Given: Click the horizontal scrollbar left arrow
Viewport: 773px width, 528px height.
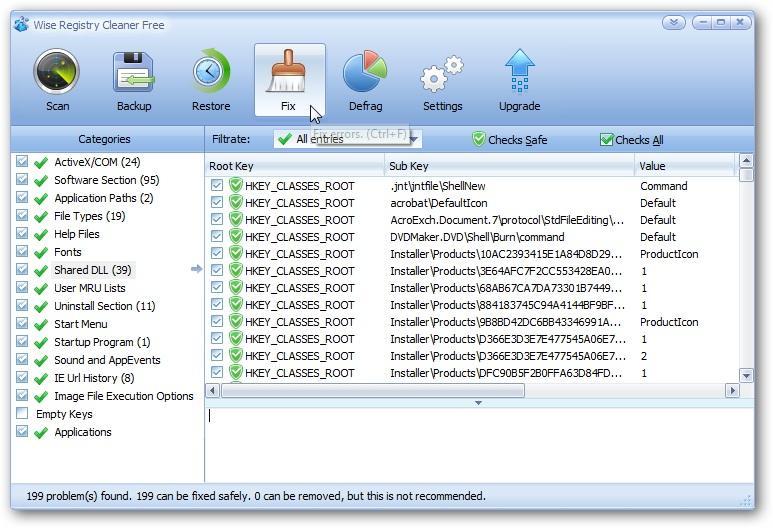Looking at the screenshot, I should pos(212,391).
